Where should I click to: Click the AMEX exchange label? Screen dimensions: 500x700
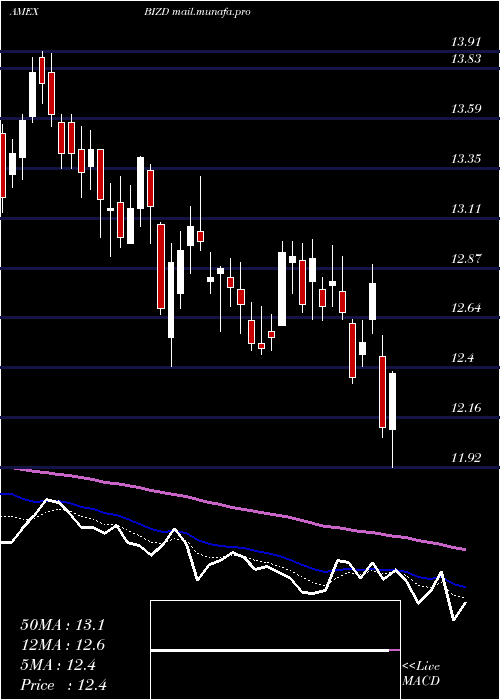[24, 12]
